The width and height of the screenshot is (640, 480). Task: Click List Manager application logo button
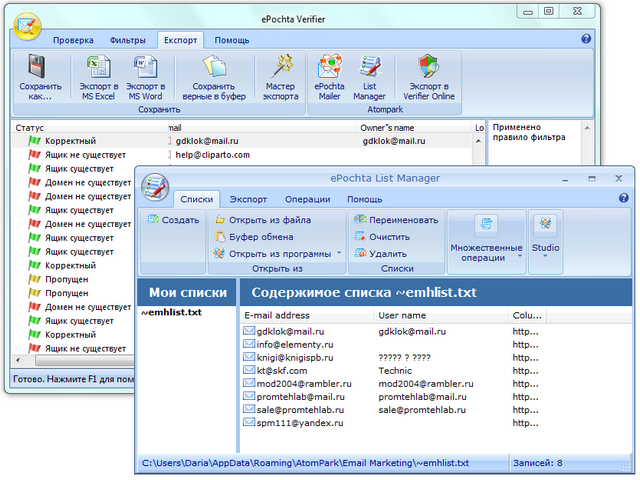click(x=155, y=187)
